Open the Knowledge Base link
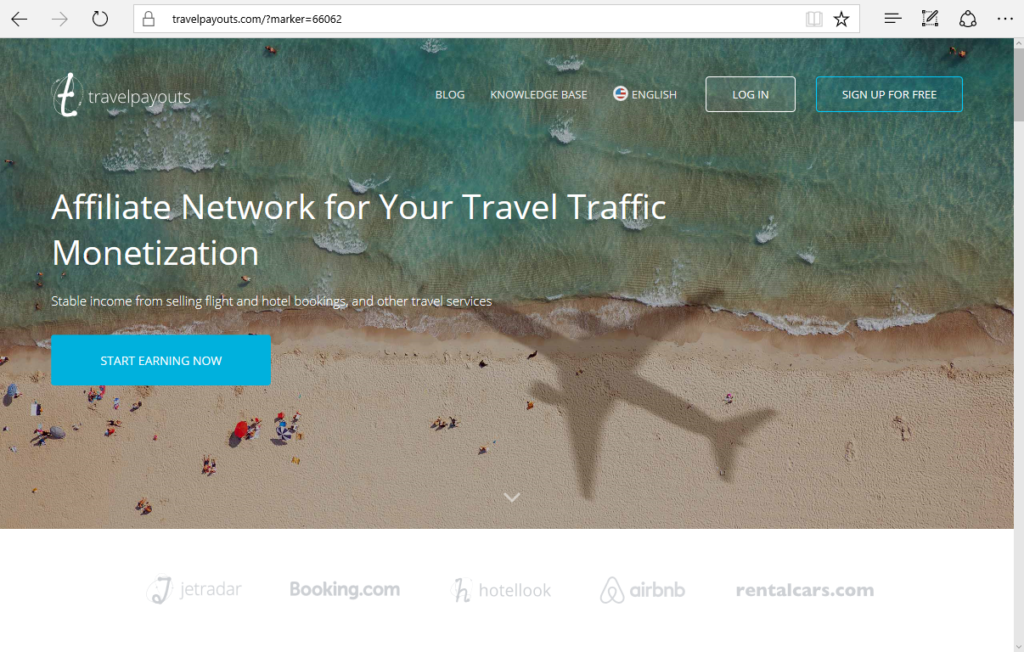Image resolution: width=1024 pixels, height=652 pixels. tap(539, 95)
